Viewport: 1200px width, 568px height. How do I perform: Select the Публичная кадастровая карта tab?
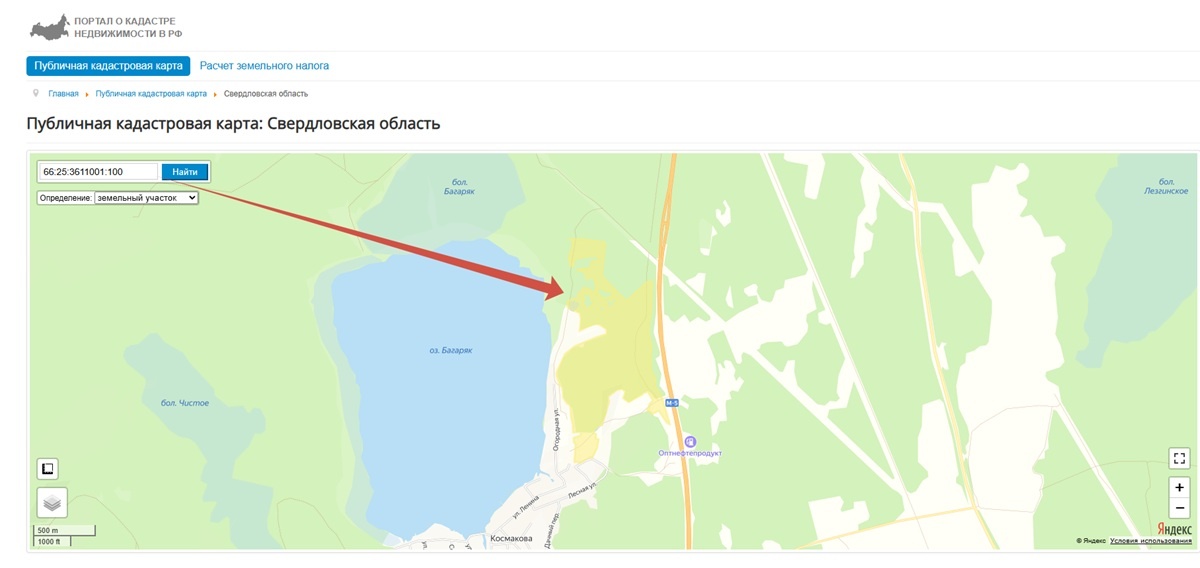[x=108, y=66]
